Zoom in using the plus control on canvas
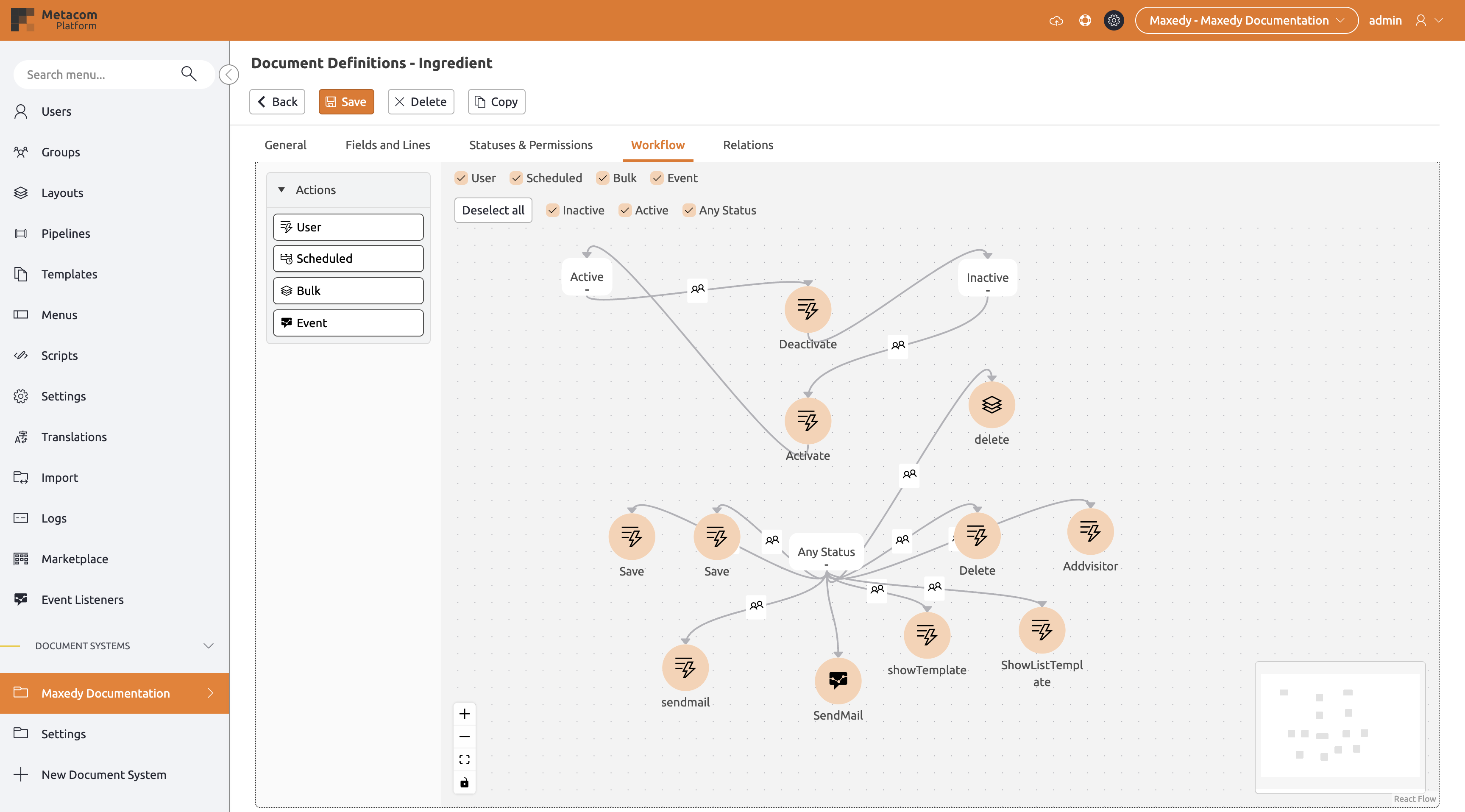Viewport: 1465px width, 812px height. (x=464, y=713)
